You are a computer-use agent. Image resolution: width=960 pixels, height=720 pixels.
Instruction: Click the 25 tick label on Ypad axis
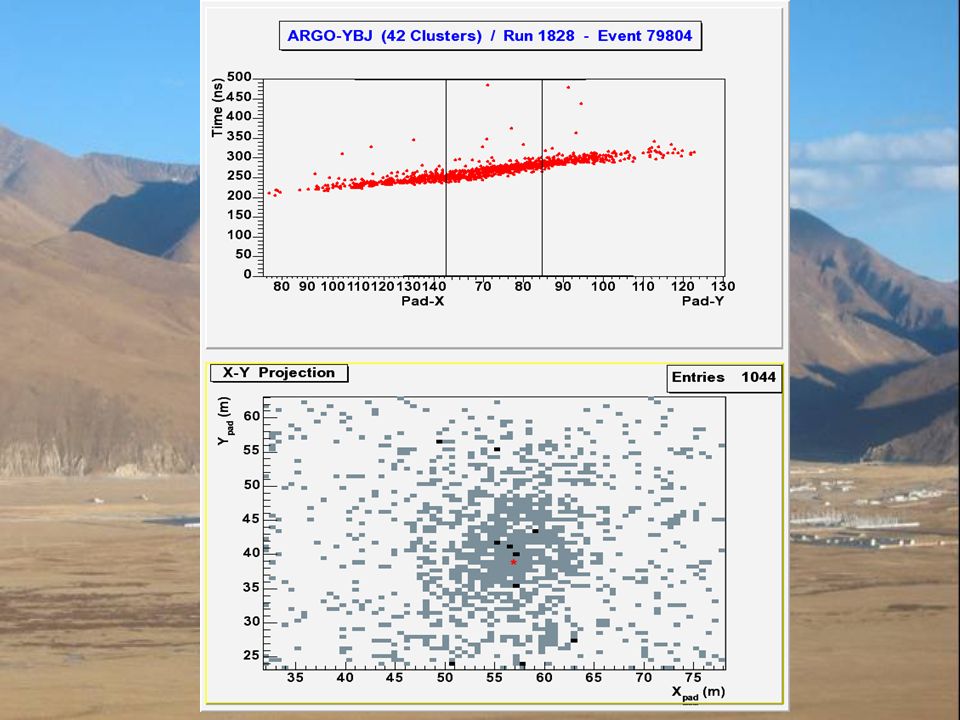click(252, 656)
